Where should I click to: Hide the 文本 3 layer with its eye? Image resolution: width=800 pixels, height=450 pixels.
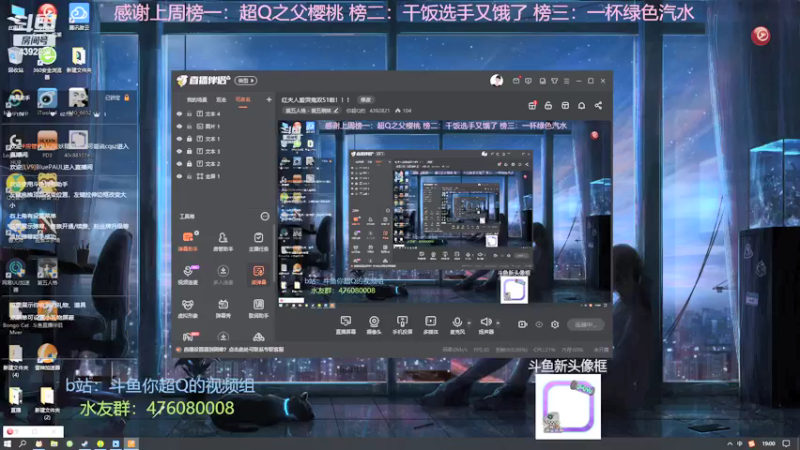(x=179, y=151)
